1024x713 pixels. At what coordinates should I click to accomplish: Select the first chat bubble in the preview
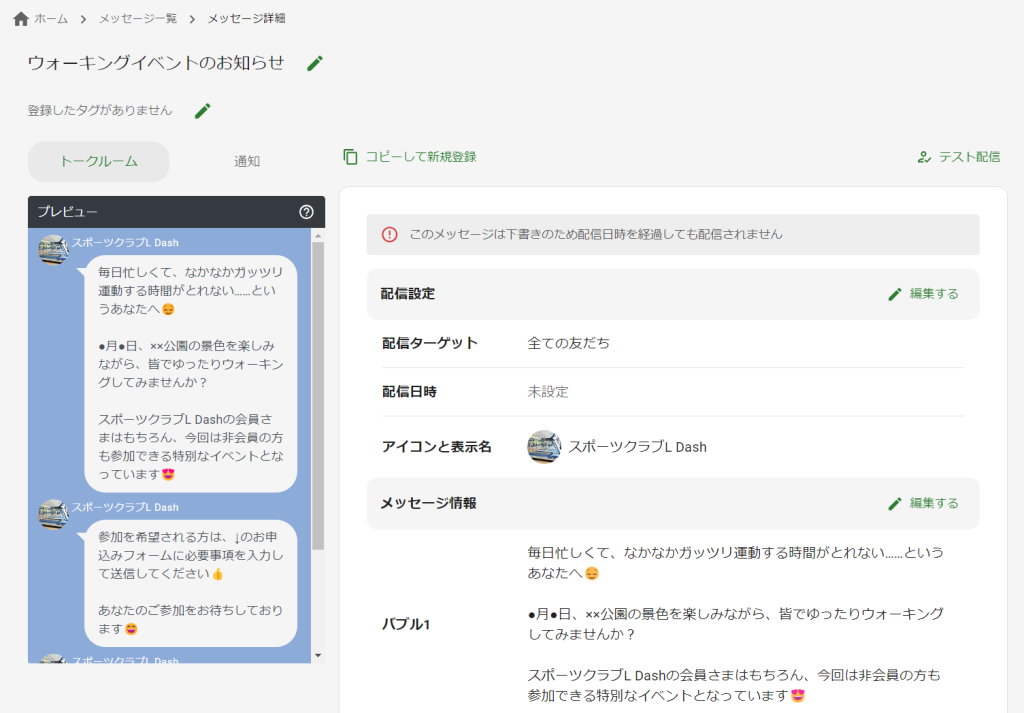[x=190, y=370]
